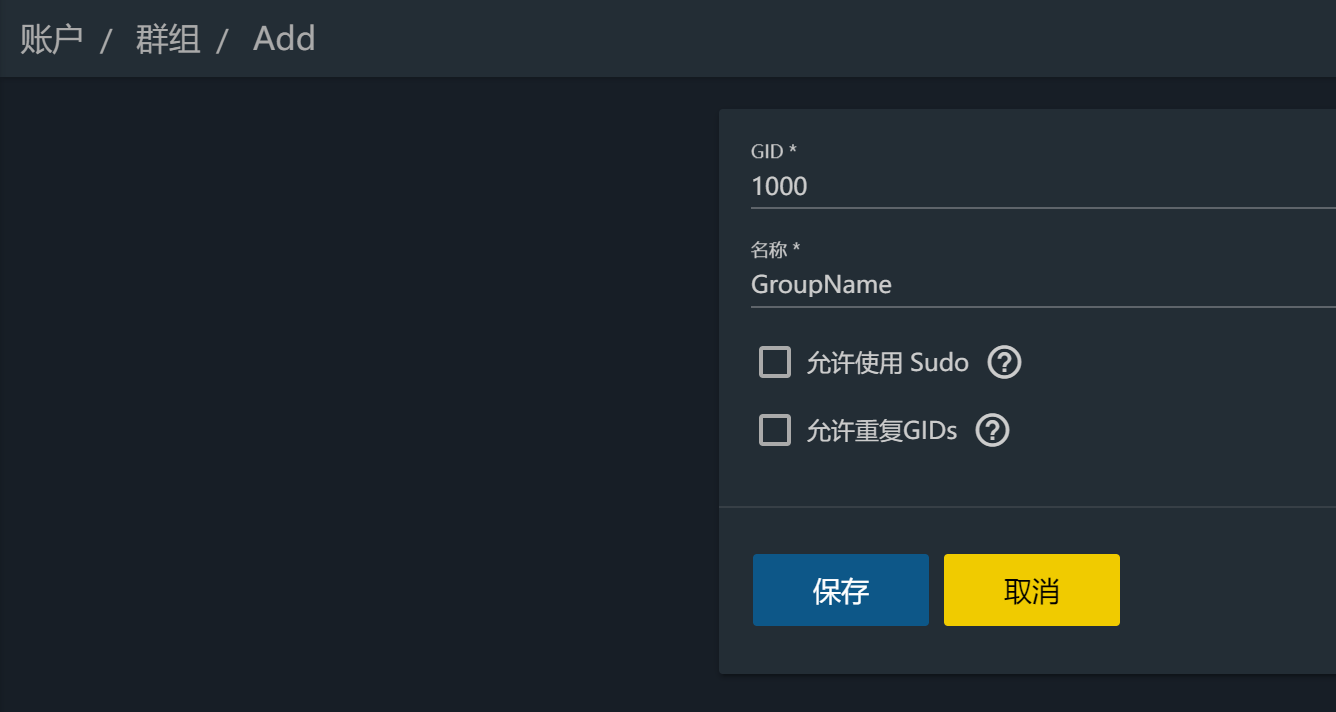This screenshot has width=1336, height=712.
Task: Click empty header bar right of Add
Action: coord(800,39)
